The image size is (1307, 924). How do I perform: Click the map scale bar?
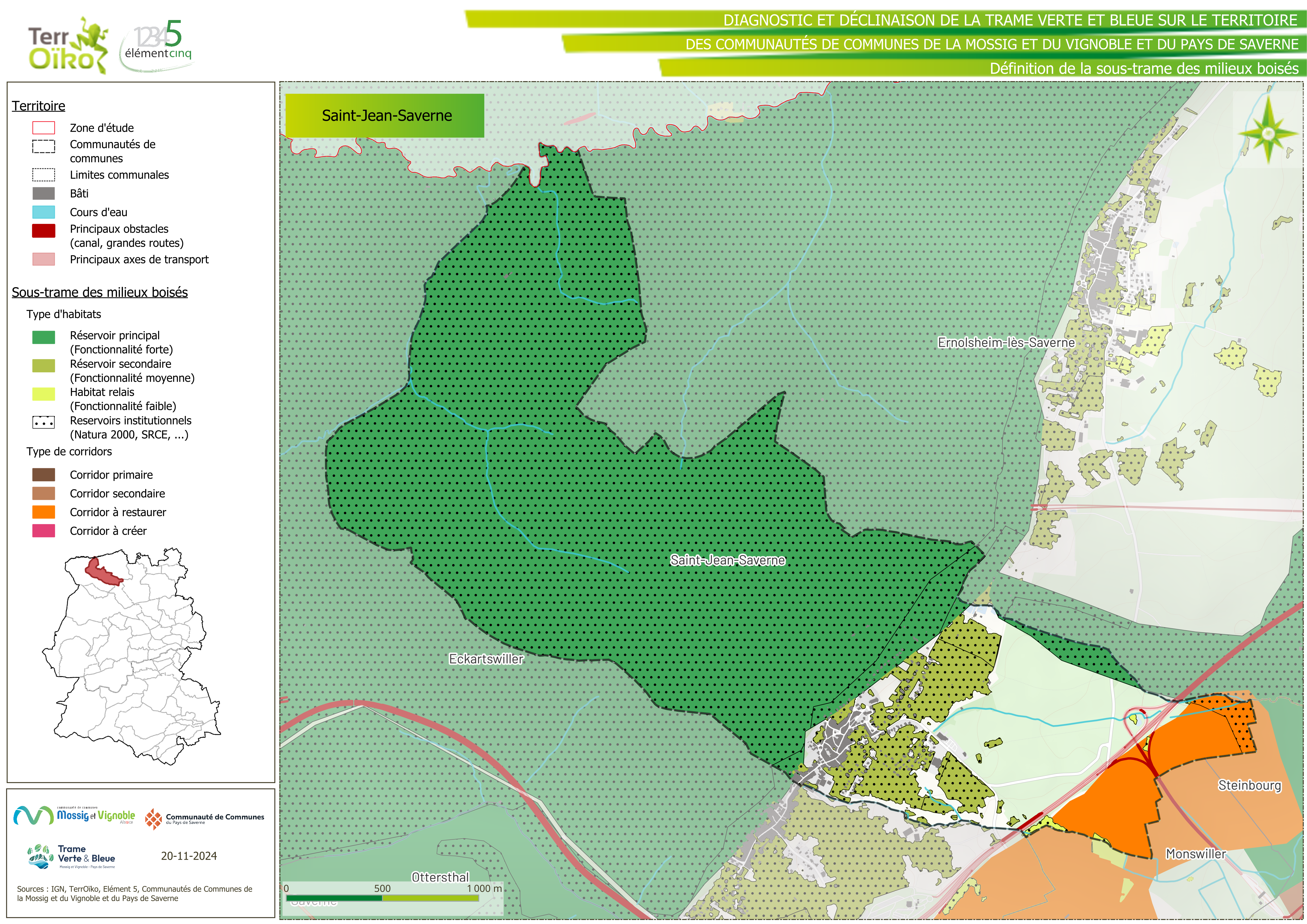pos(383,898)
